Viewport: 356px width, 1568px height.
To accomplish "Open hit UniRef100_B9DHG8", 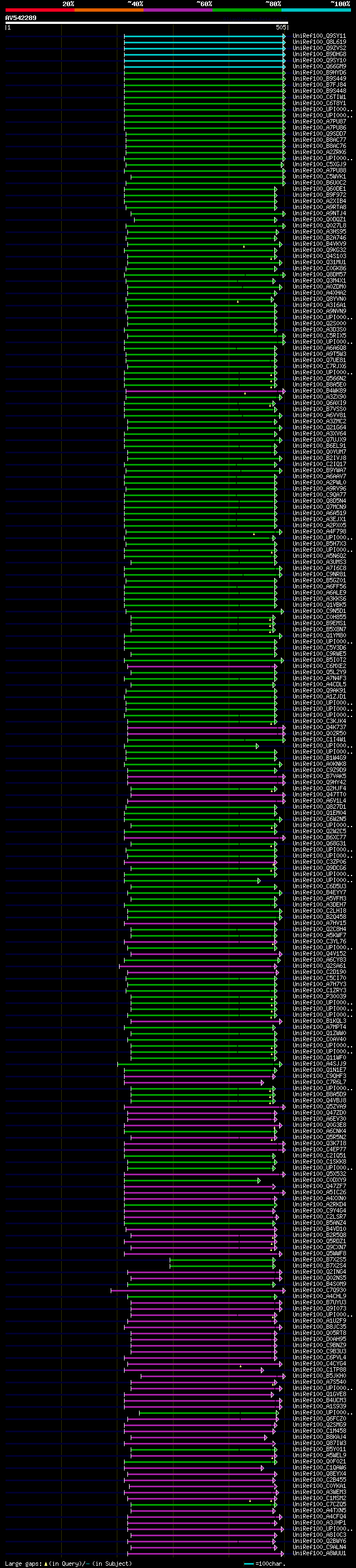I will point(319,54).
